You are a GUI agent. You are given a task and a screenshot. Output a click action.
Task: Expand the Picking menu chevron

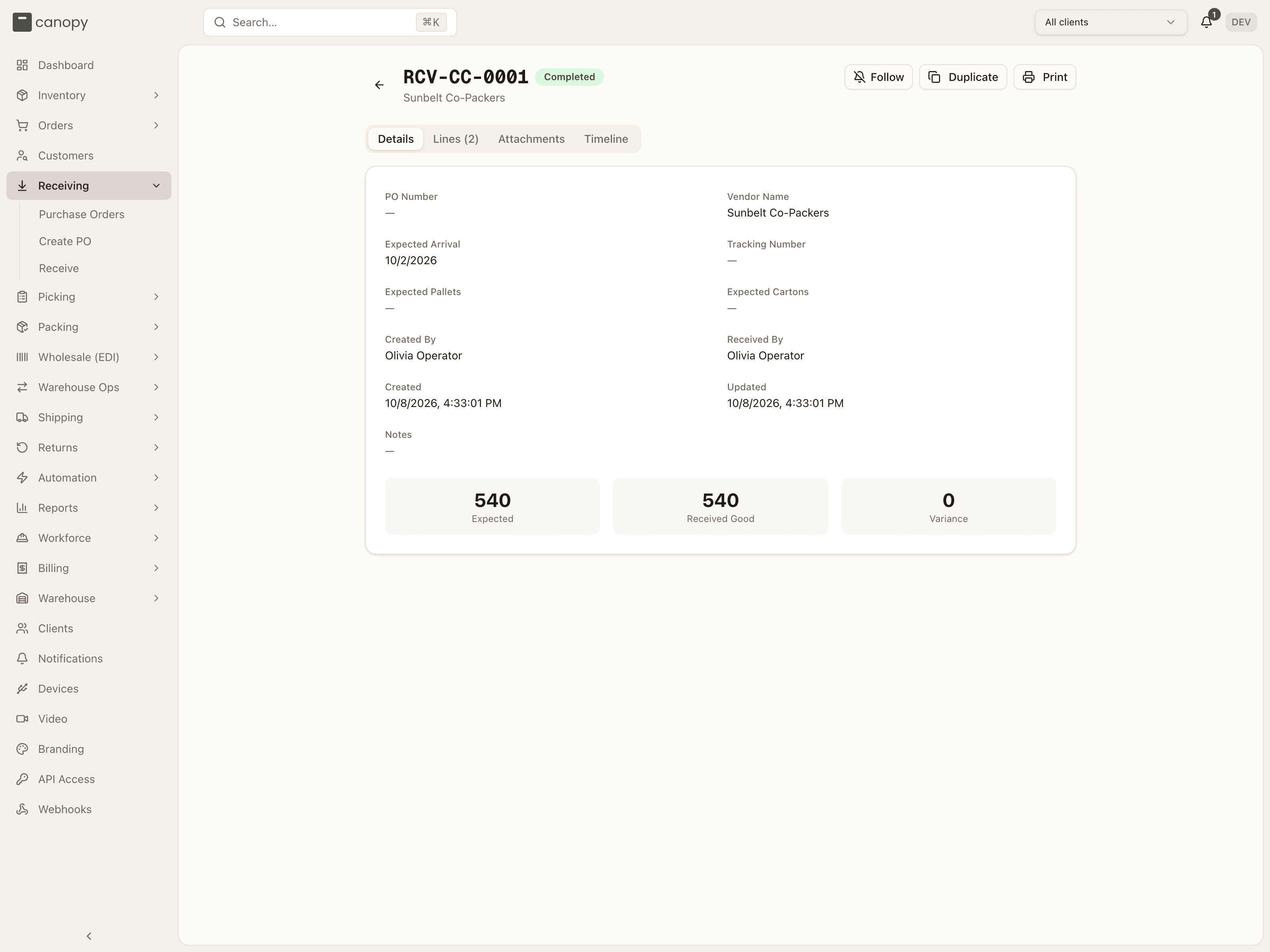pos(156,297)
